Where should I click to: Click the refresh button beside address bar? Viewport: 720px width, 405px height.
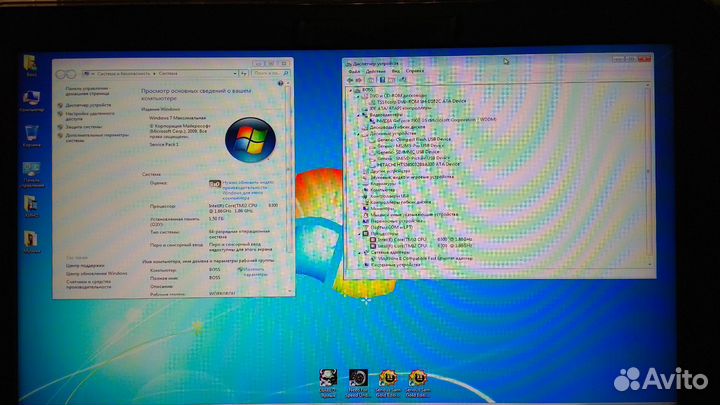coord(244,73)
